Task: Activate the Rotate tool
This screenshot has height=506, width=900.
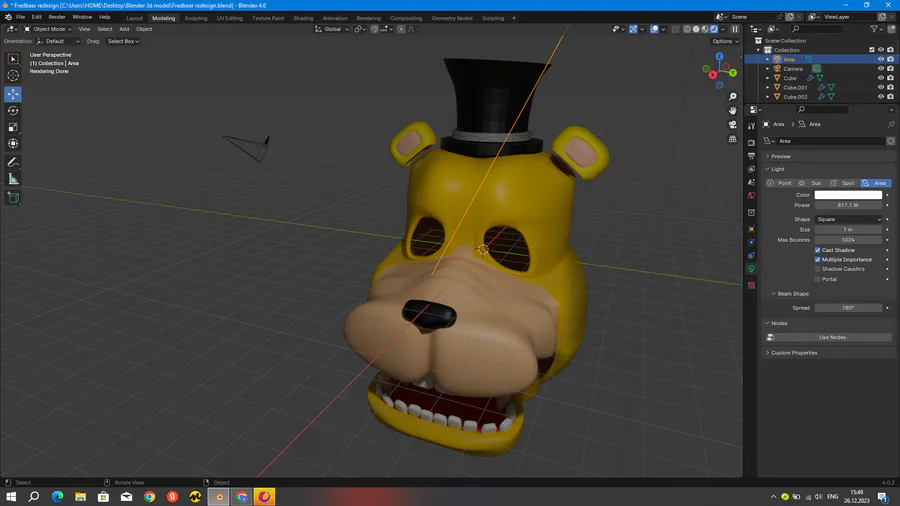Action: tap(13, 110)
